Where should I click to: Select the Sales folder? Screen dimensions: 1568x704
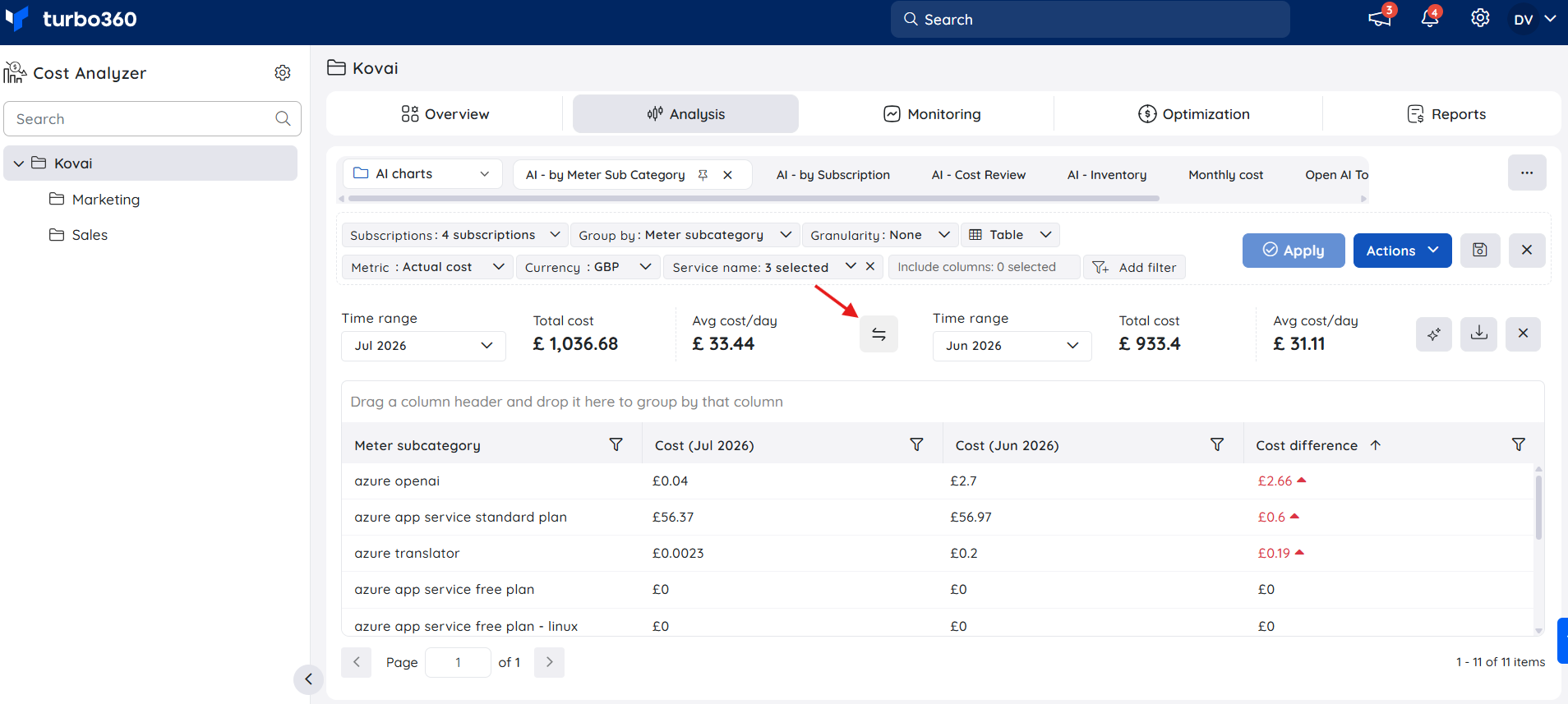[x=90, y=235]
